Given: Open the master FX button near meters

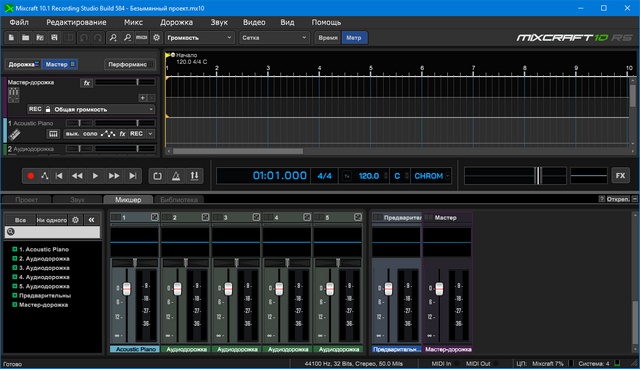Looking at the screenshot, I should [x=620, y=176].
